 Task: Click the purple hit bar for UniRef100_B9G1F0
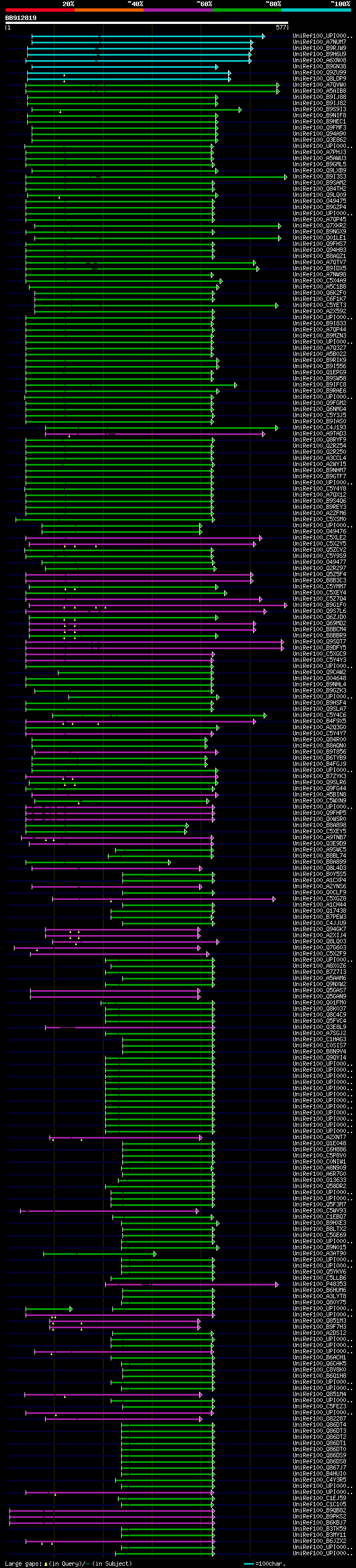[157, 605]
